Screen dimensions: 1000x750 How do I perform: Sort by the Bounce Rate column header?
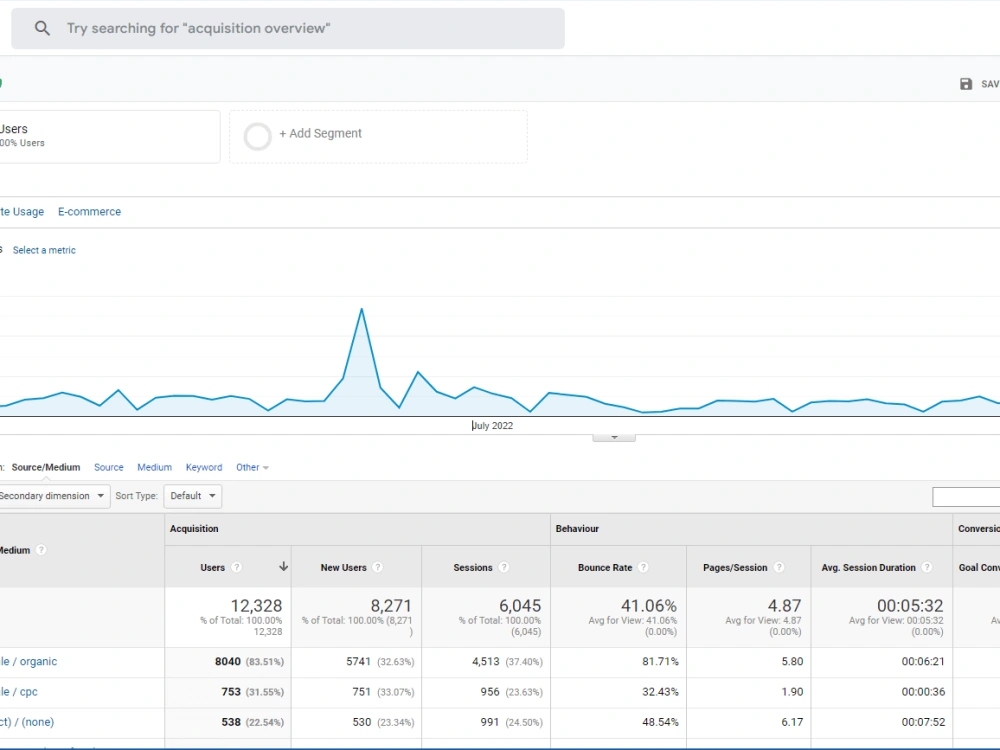(x=605, y=568)
